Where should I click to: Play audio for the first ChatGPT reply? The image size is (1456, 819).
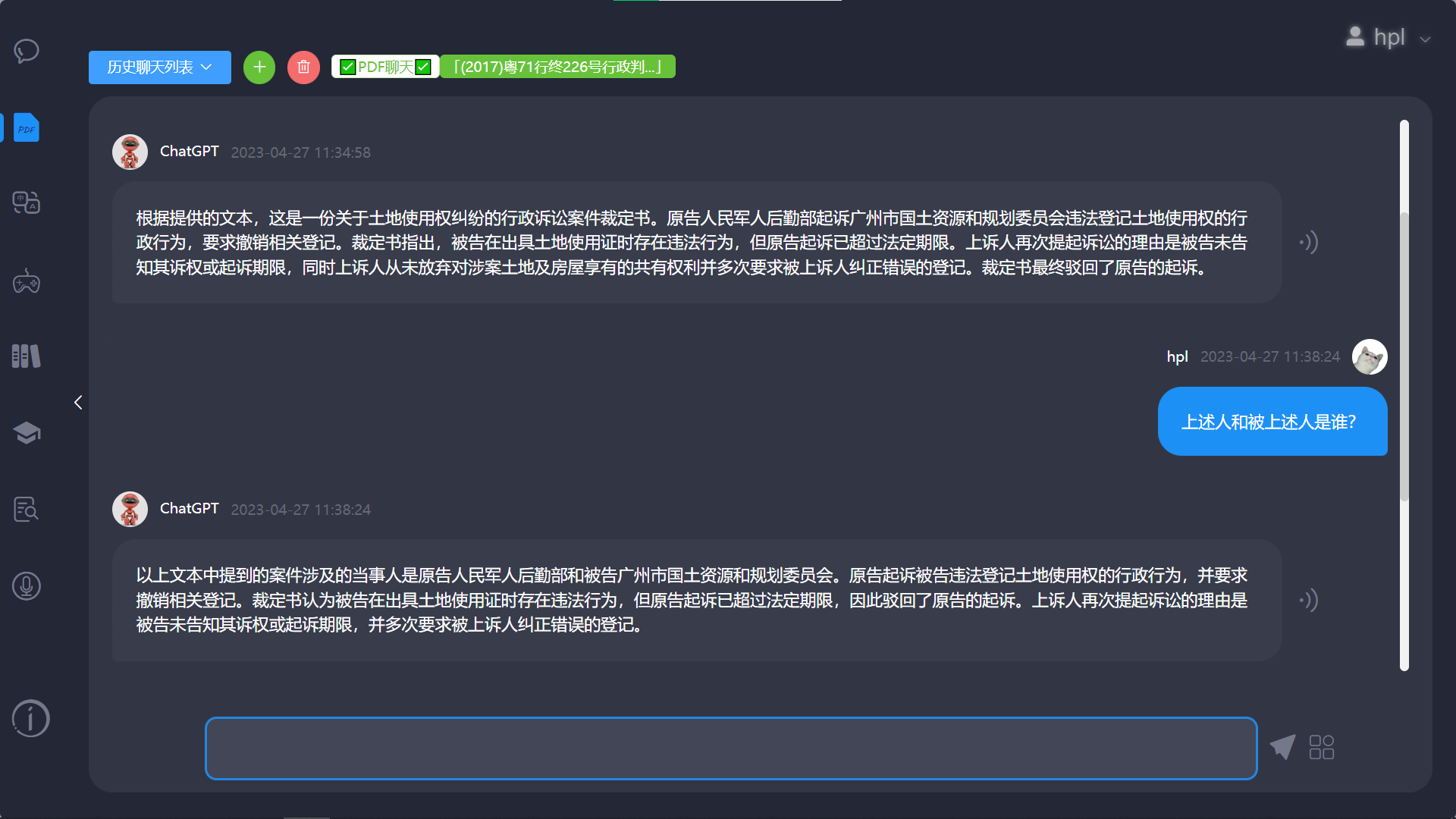tap(1309, 243)
